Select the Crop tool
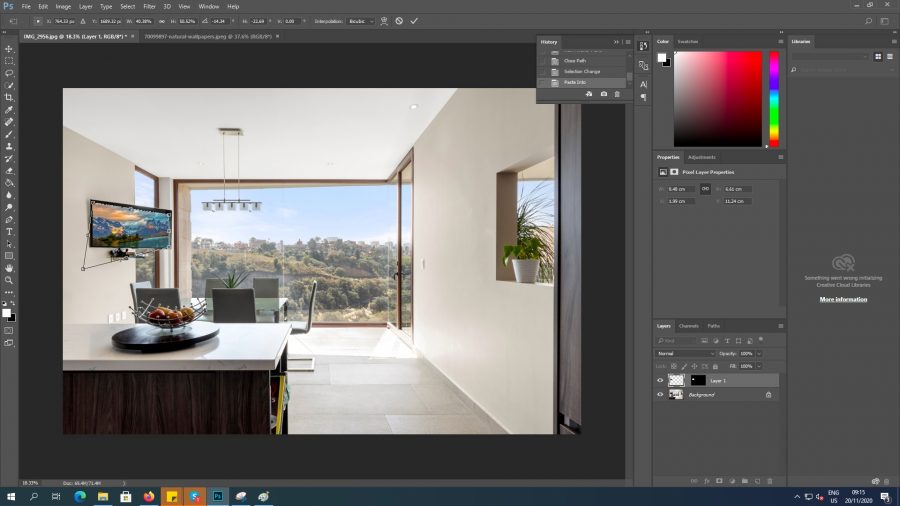Viewport: 900px width, 506px height. pyautogui.click(x=9, y=98)
